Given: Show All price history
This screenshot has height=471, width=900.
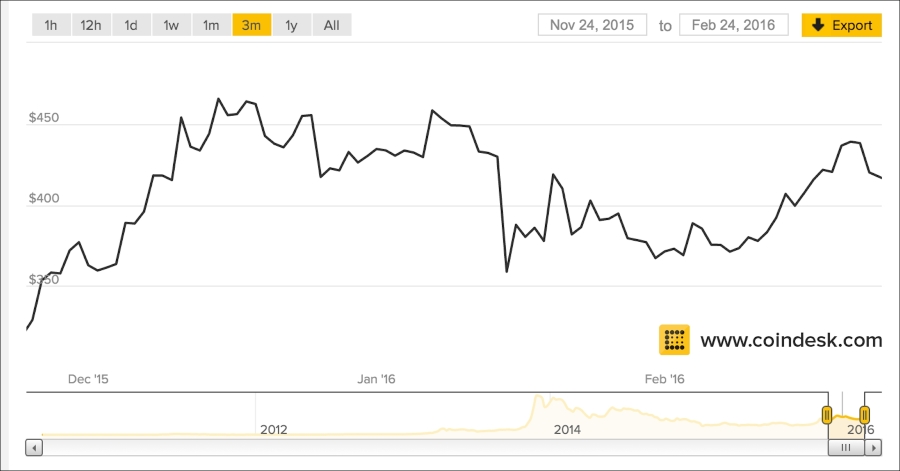Looking at the screenshot, I should pos(332,25).
